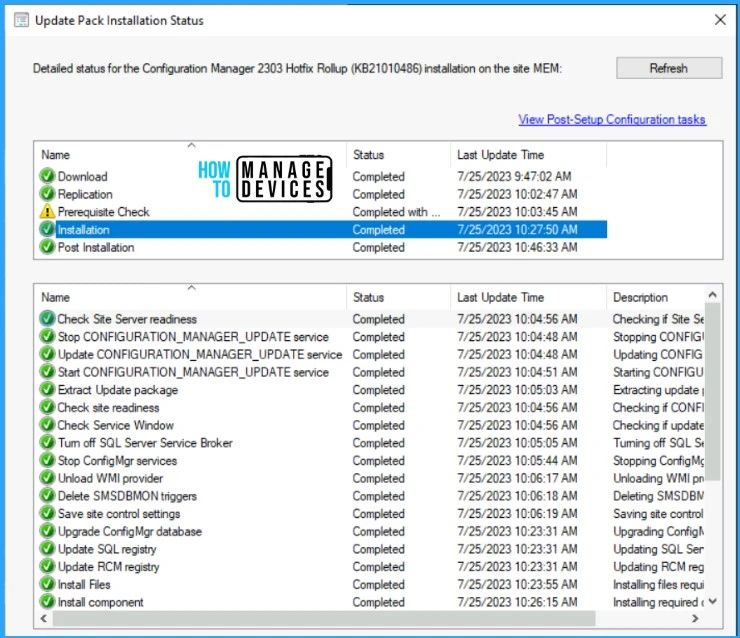This screenshot has height=638, width=740.
Task: Click status icon for Check site readiness
Action: pos(47,407)
